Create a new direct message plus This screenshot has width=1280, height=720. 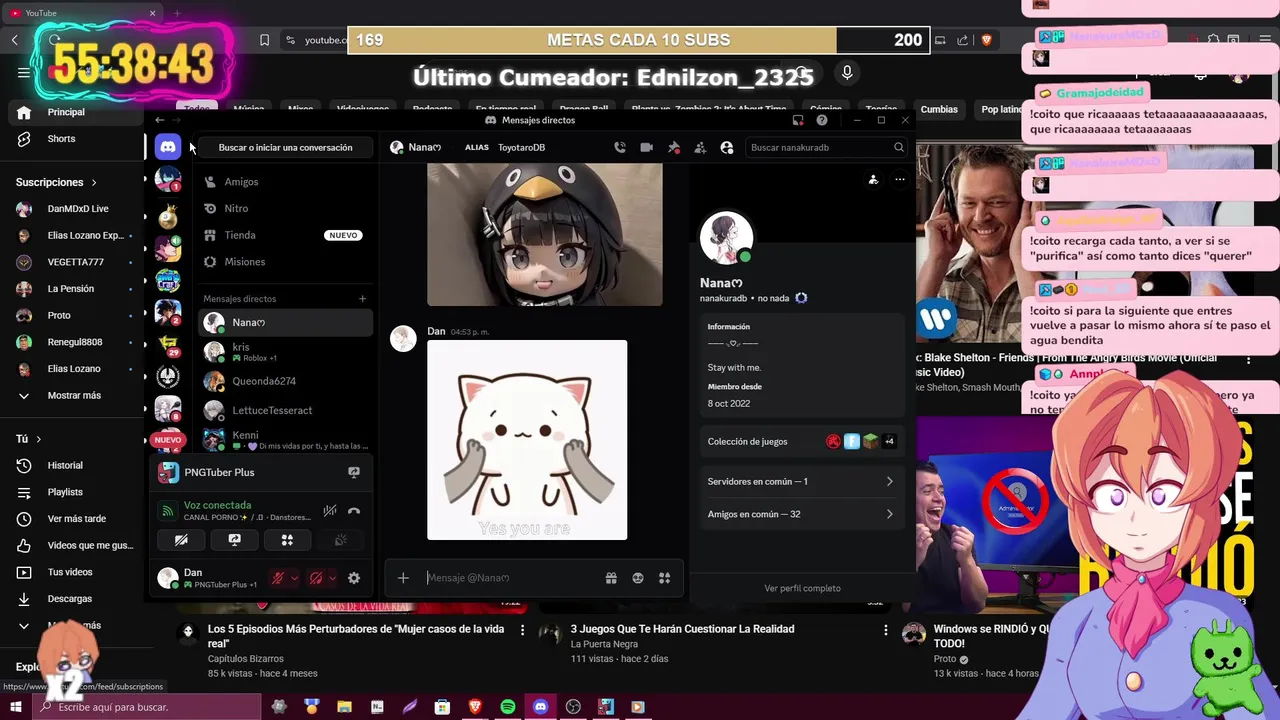point(363,299)
